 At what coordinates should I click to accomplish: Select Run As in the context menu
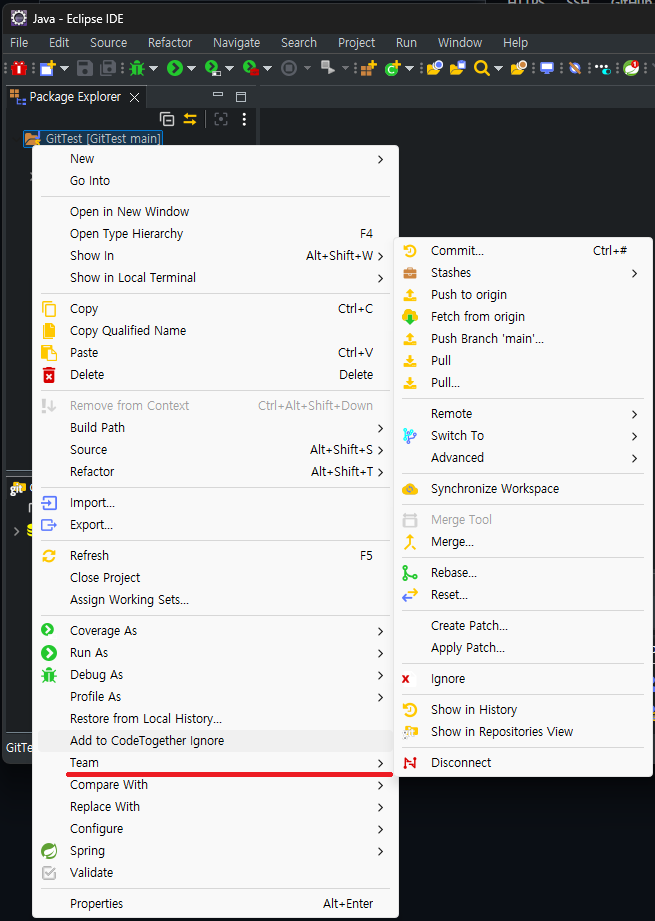[216, 653]
